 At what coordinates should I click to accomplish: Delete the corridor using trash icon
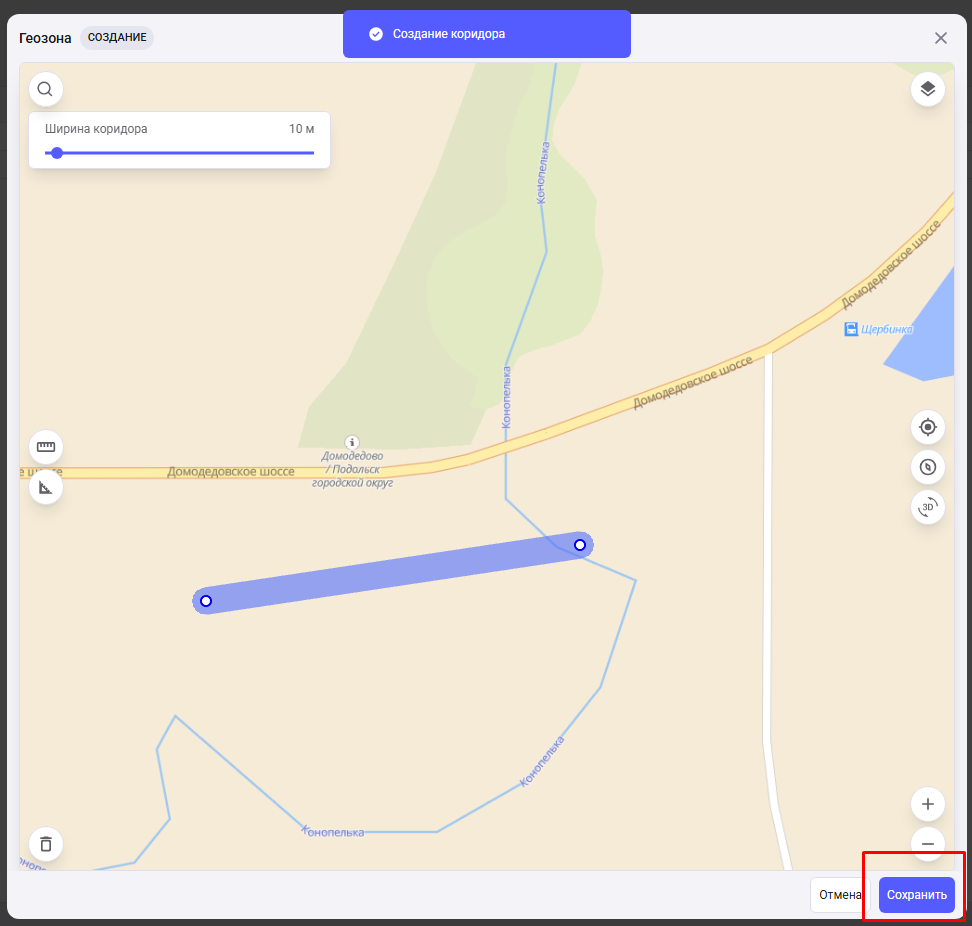pos(45,844)
